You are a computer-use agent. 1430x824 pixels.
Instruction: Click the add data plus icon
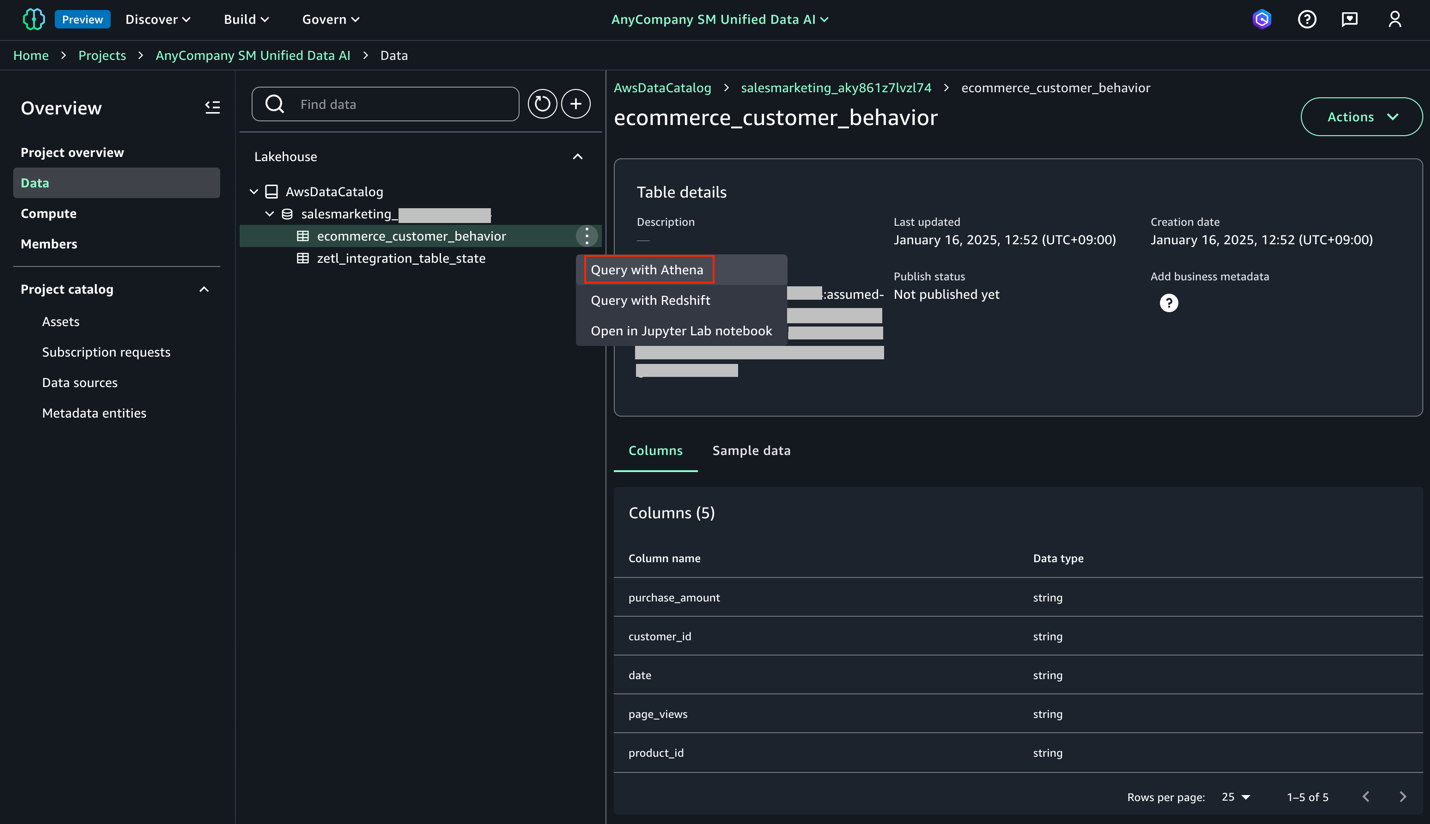[x=576, y=104]
